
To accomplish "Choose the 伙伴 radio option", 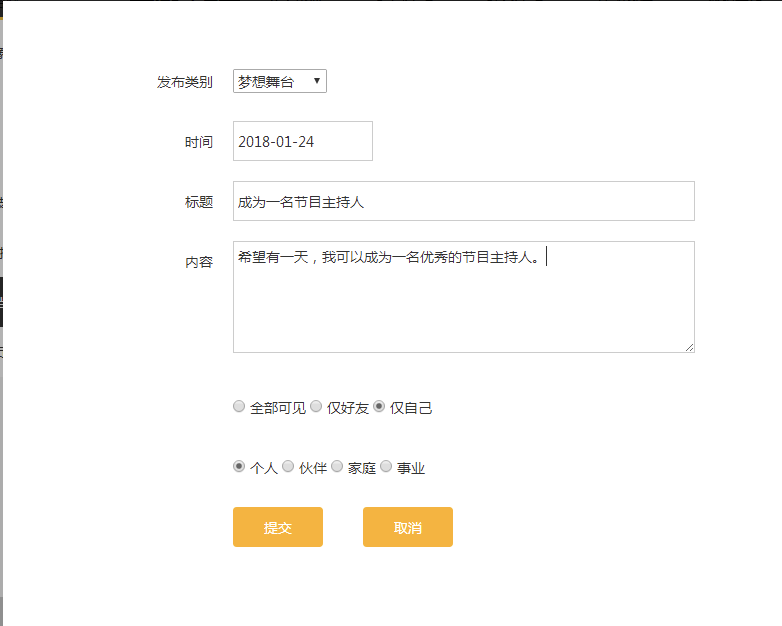I will click(288, 466).
